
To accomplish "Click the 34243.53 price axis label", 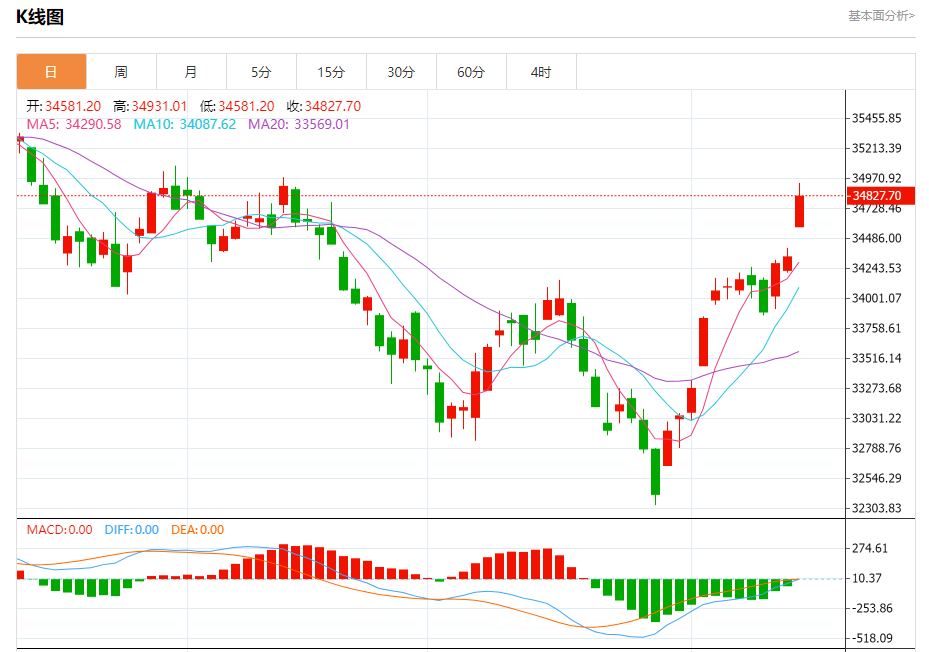I will coord(876,268).
